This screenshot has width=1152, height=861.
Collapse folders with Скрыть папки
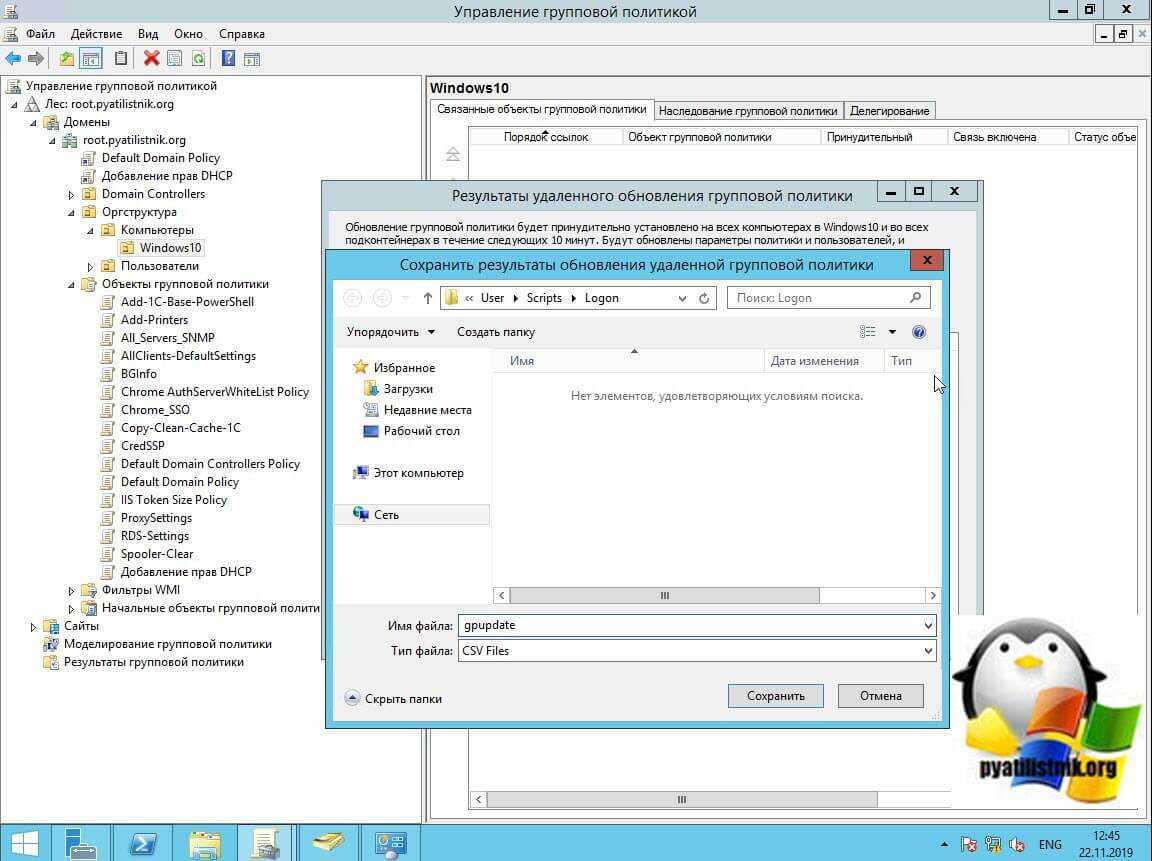click(x=393, y=698)
